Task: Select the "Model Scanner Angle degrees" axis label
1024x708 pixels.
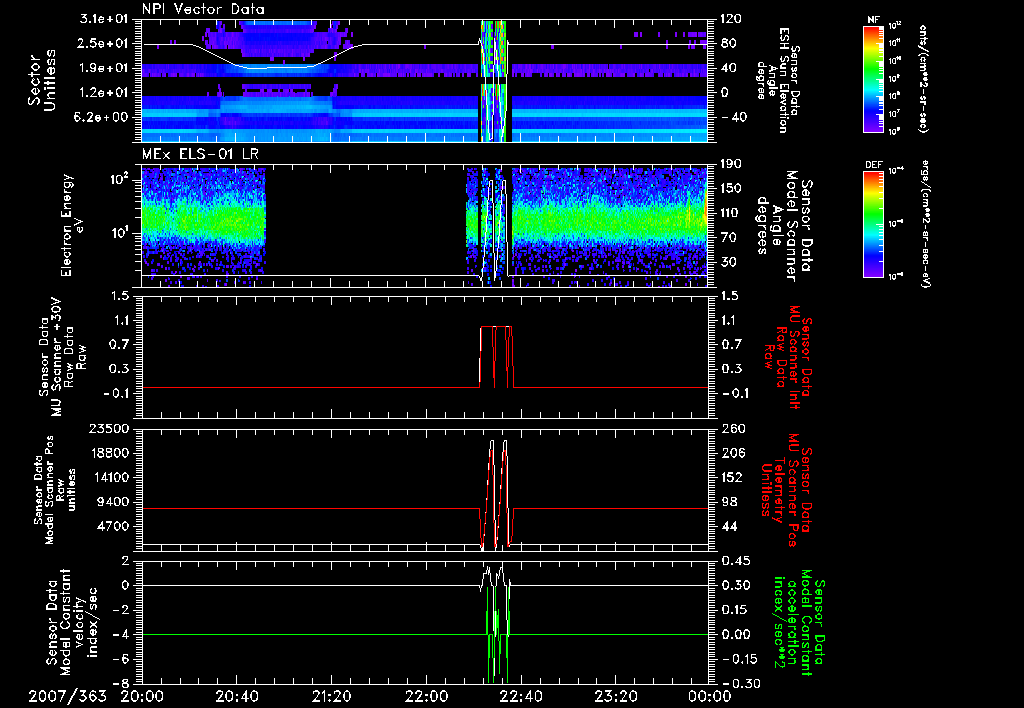Action: click(784, 225)
